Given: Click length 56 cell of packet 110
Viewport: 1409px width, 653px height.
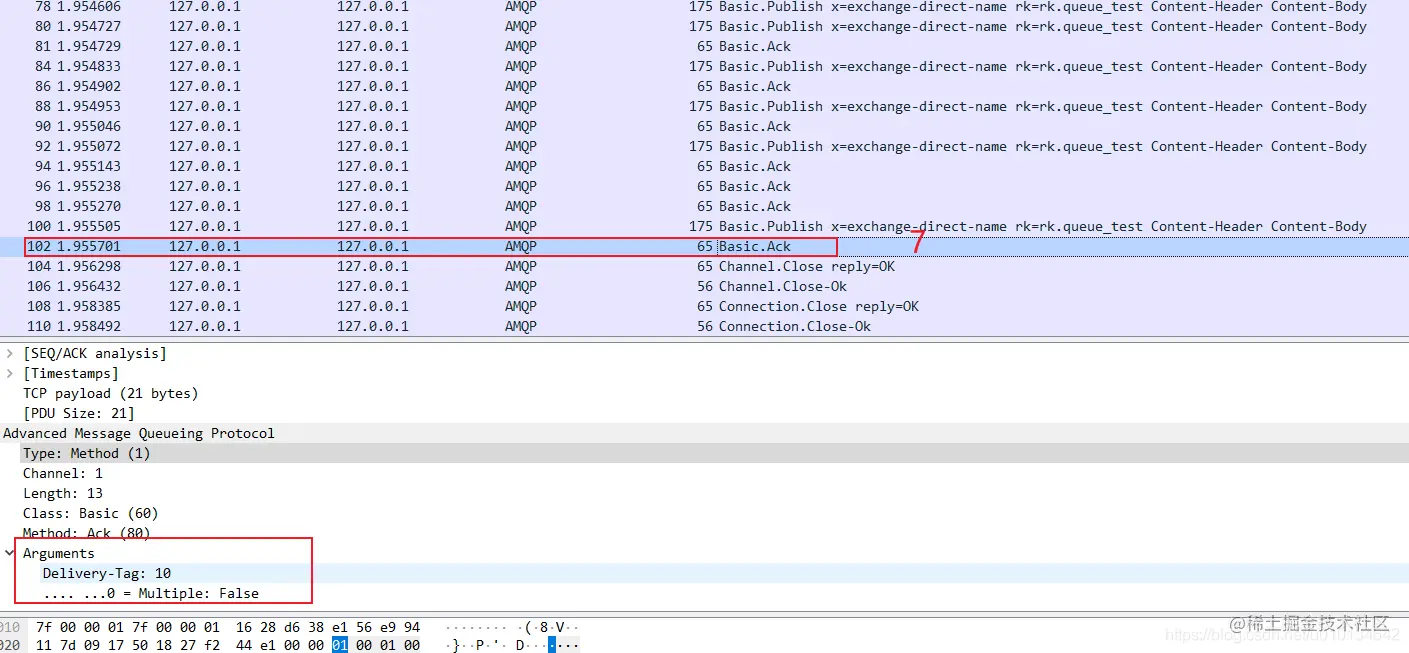Looking at the screenshot, I should tap(705, 326).
